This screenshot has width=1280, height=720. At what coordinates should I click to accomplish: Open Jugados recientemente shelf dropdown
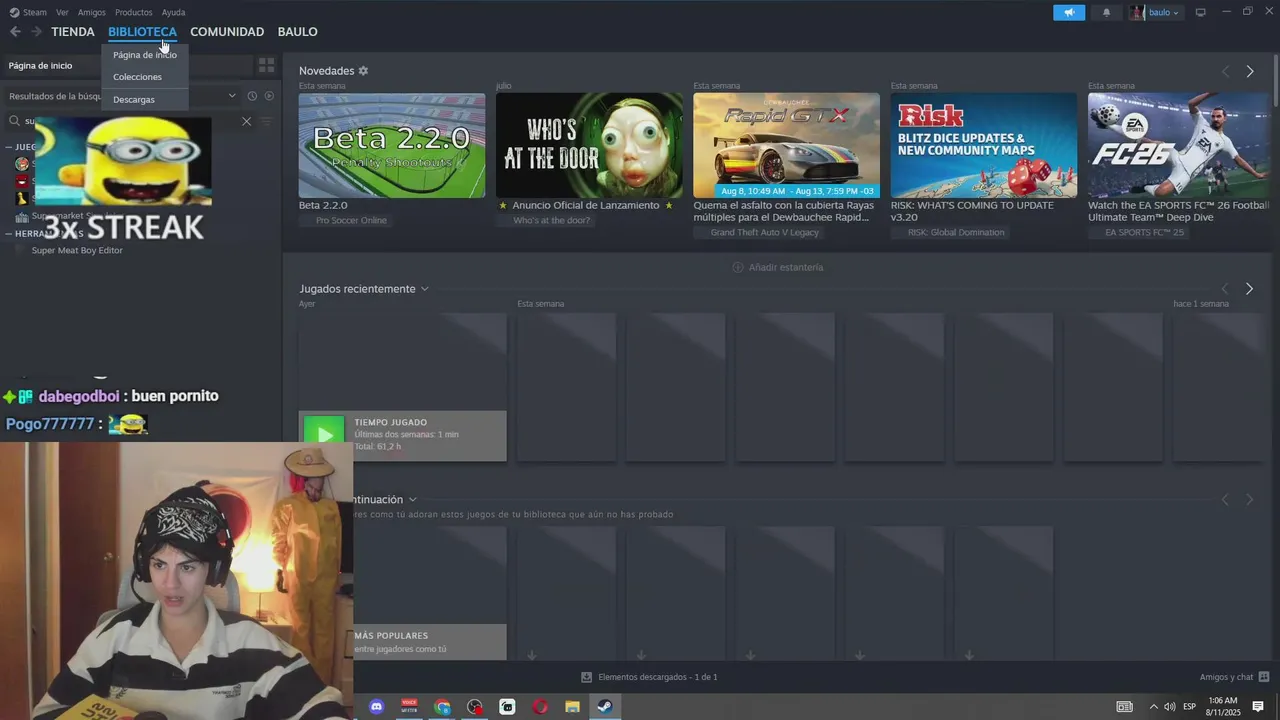424,289
